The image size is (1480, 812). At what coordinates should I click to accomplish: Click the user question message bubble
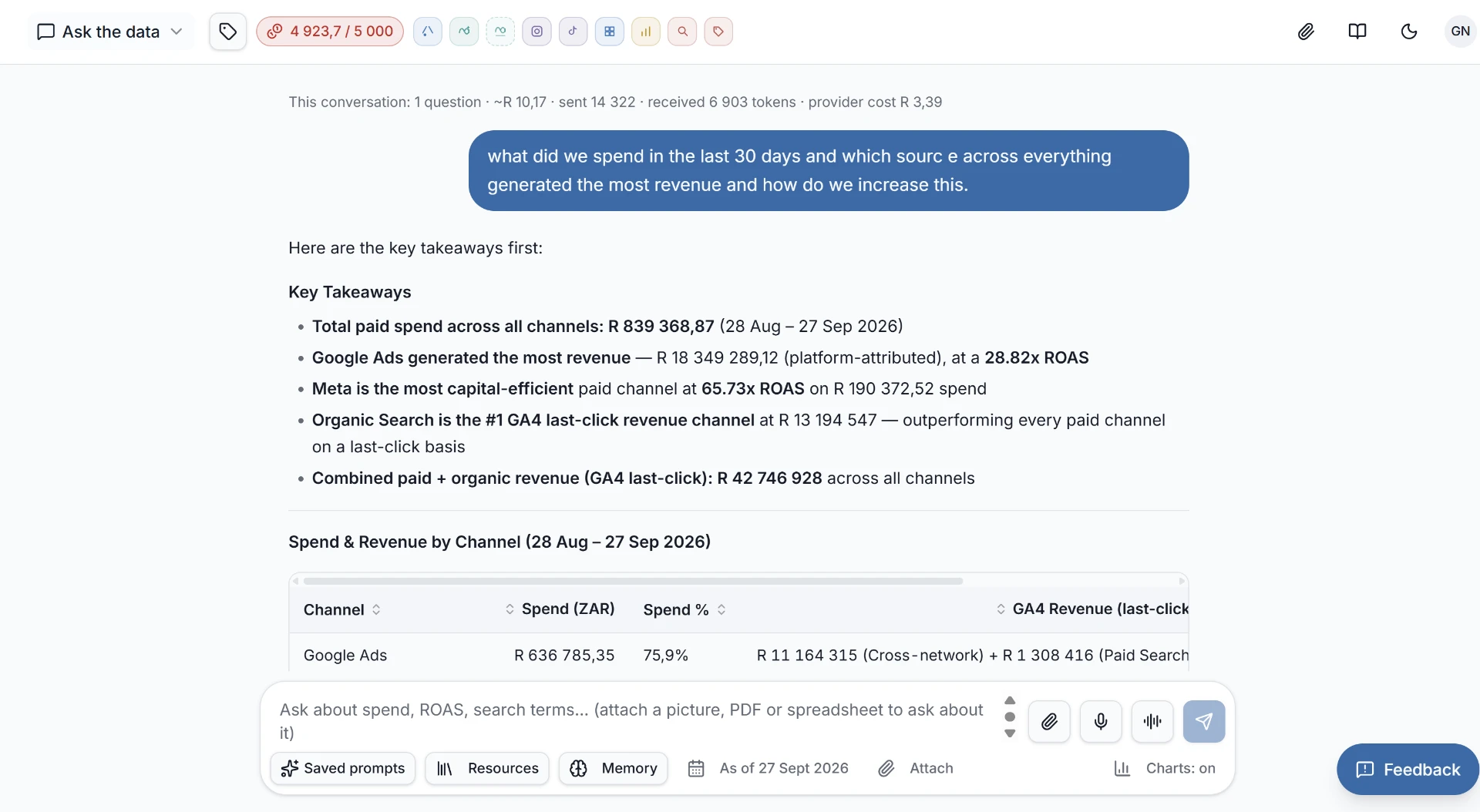829,170
